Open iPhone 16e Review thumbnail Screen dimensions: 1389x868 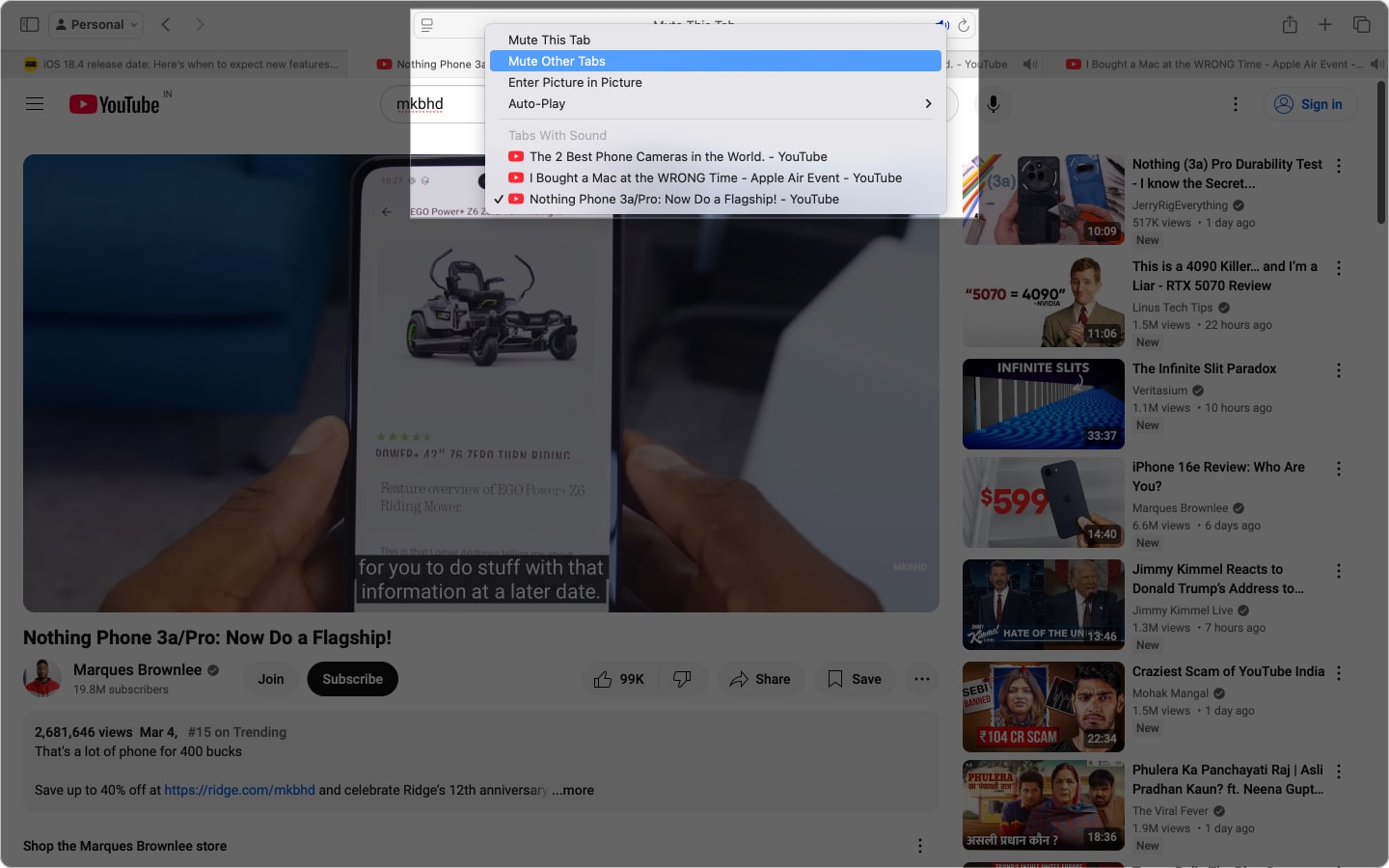pyautogui.click(x=1044, y=502)
